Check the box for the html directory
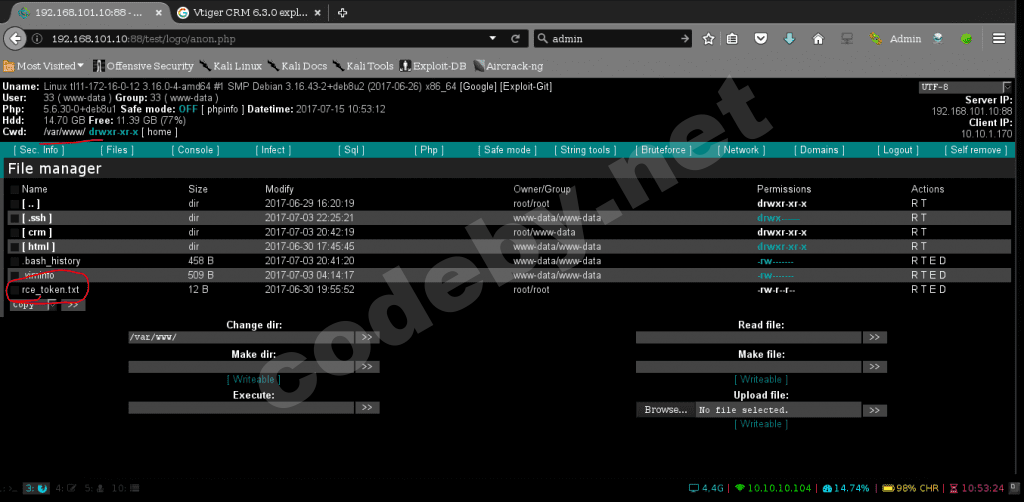 click(x=14, y=247)
